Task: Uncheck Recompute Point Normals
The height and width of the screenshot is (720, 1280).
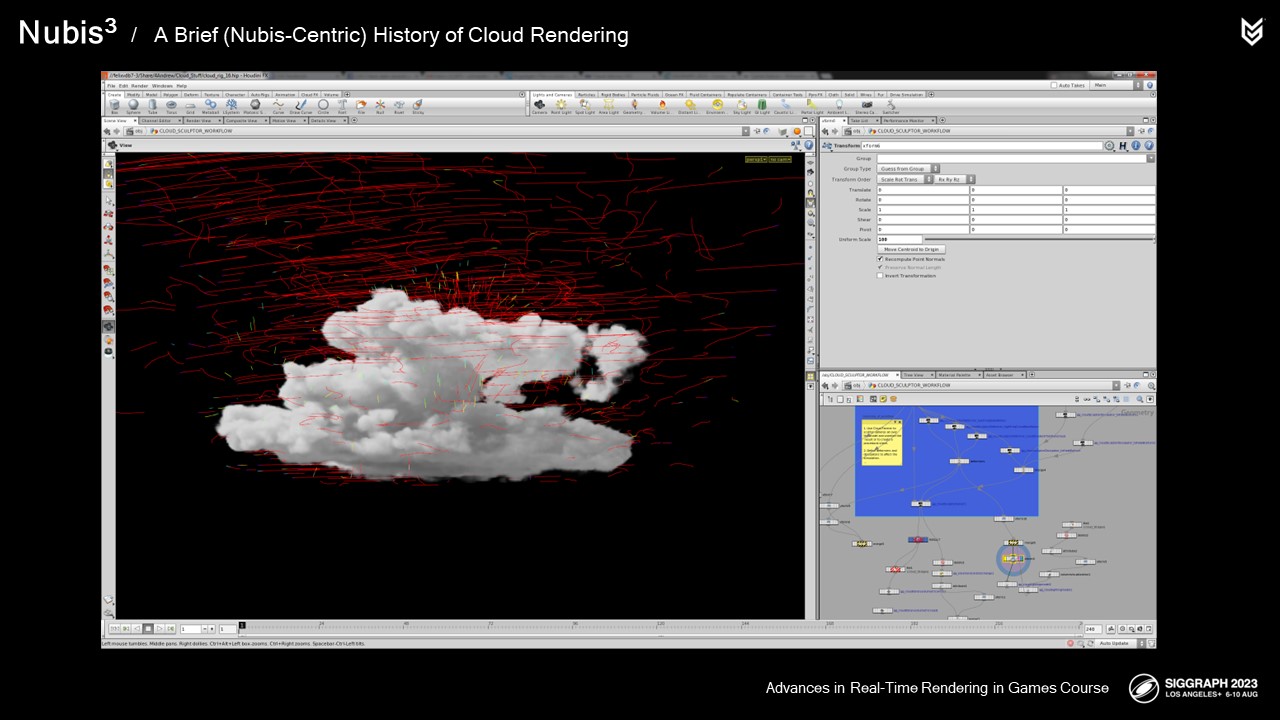Action: (880, 259)
